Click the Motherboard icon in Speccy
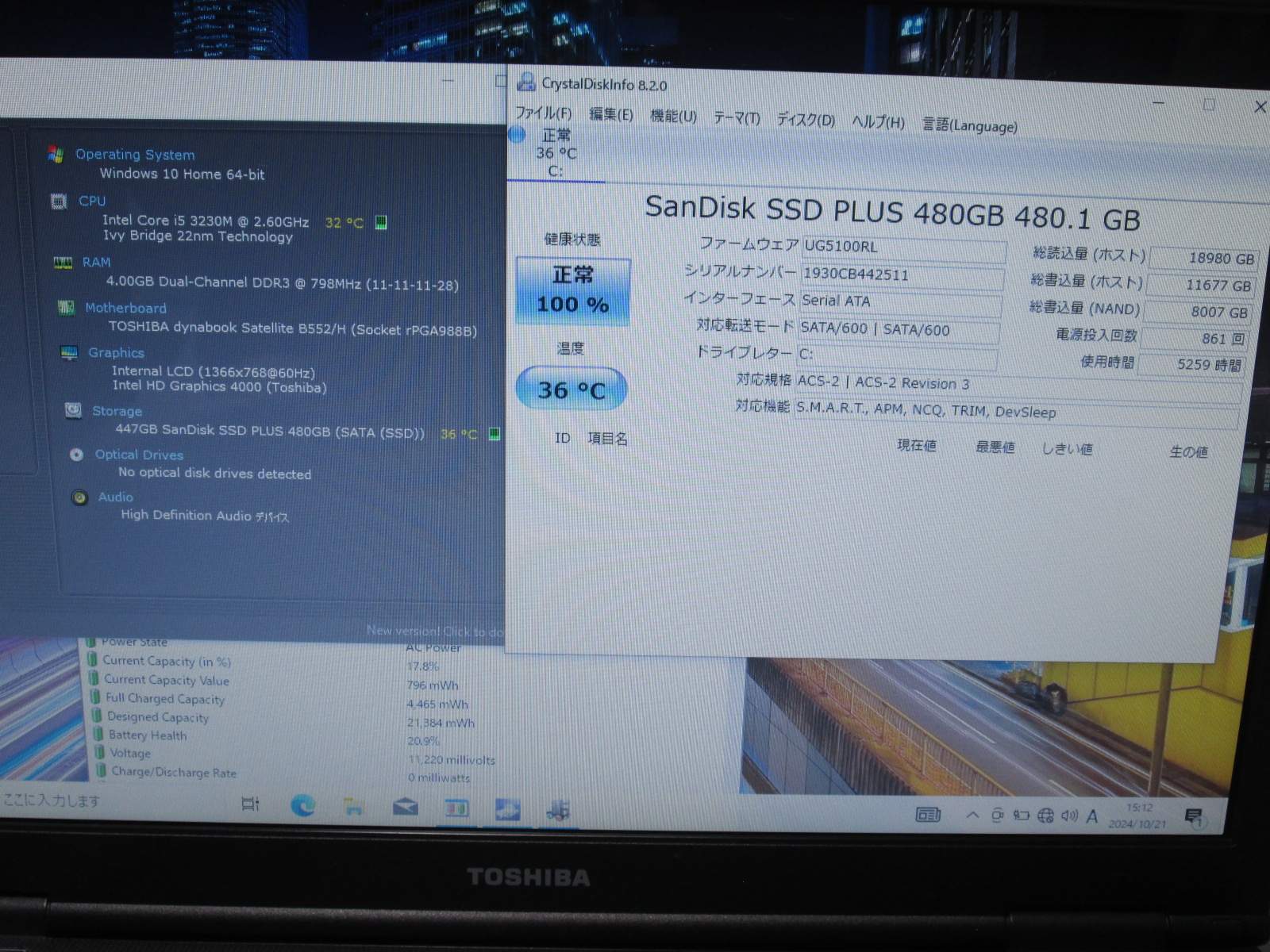Image resolution: width=1270 pixels, height=952 pixels. pos(66,308)
